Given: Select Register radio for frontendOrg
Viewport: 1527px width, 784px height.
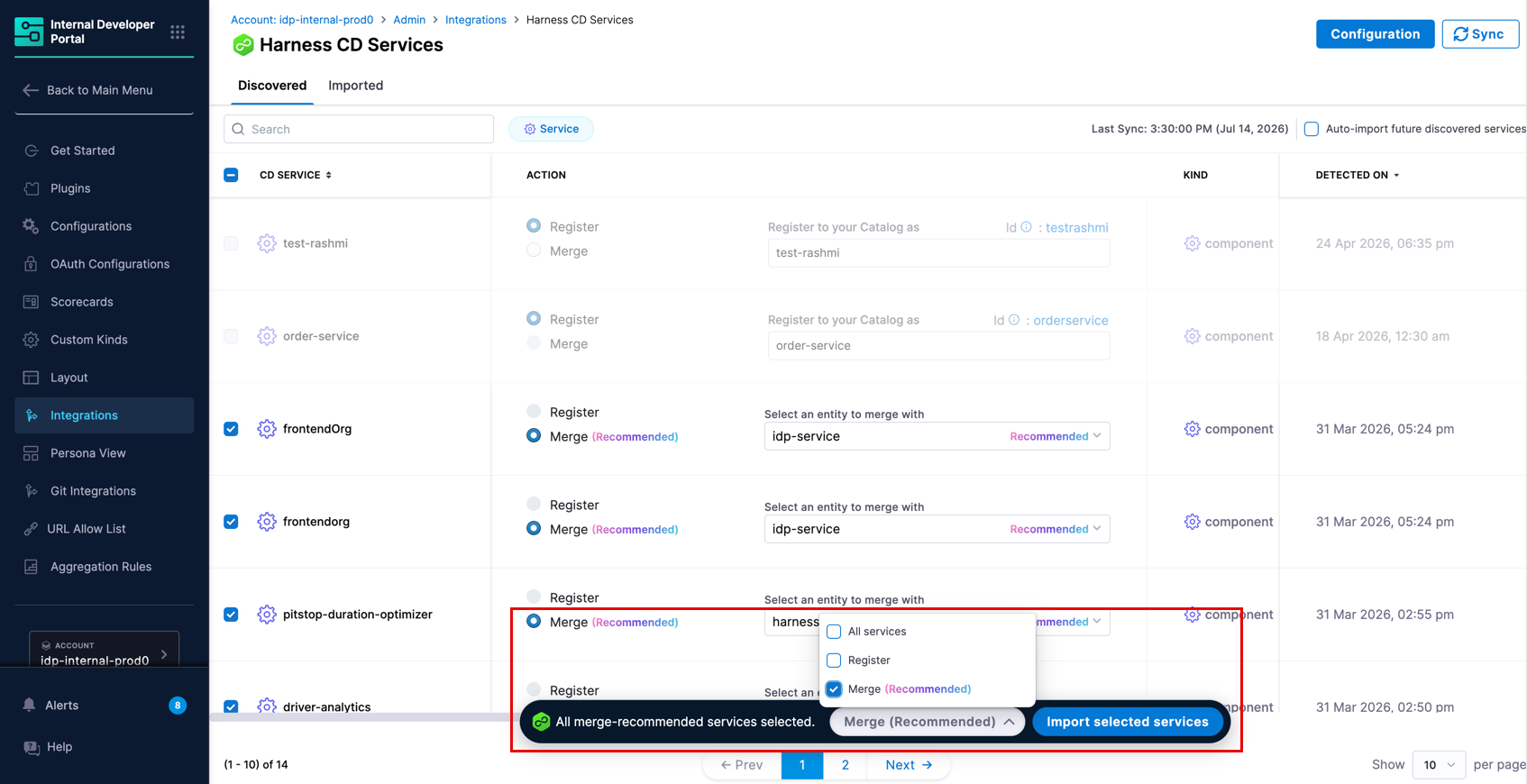Looking at the screenshot, I should (534, 412).
